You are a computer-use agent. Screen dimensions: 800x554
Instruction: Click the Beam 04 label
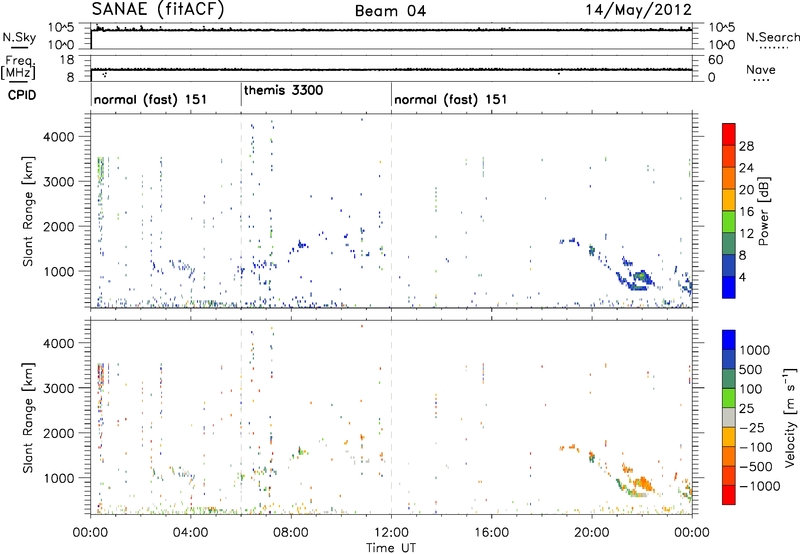pos(390,11)
